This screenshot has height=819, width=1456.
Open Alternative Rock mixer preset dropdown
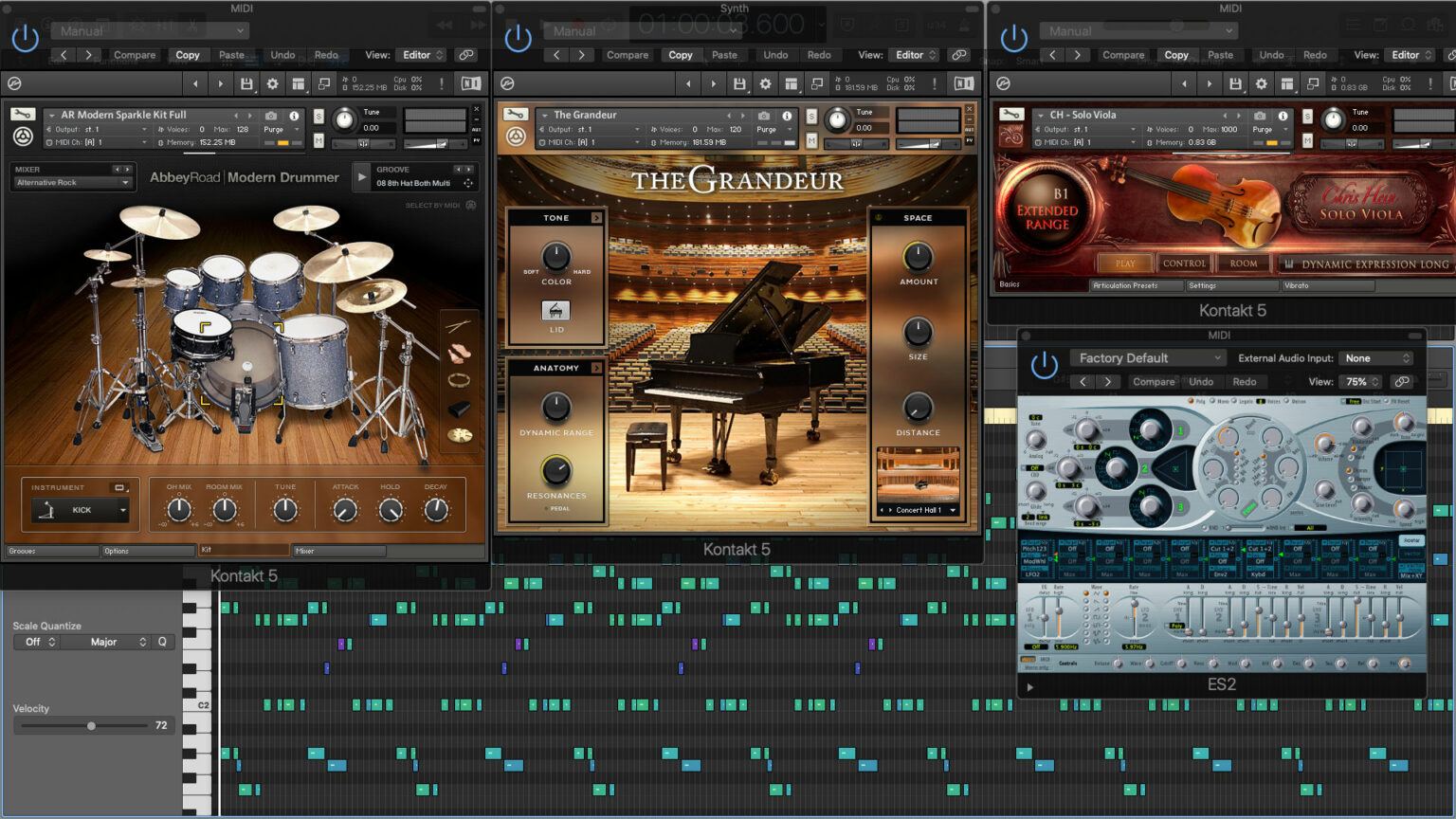coord(71,183)
